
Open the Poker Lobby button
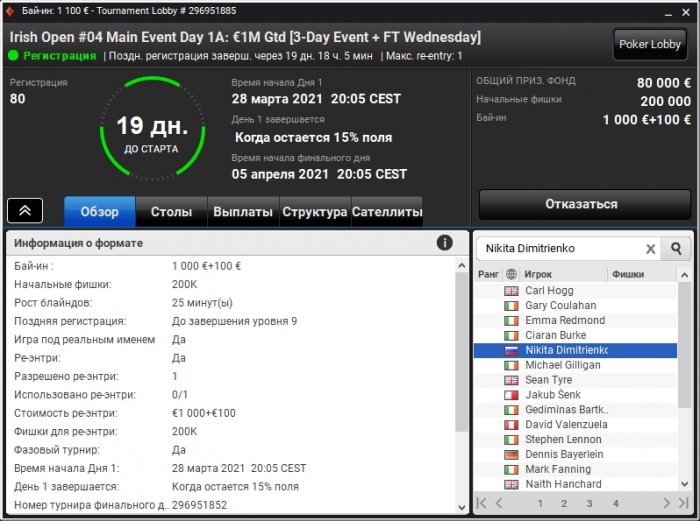pos(650,44)
